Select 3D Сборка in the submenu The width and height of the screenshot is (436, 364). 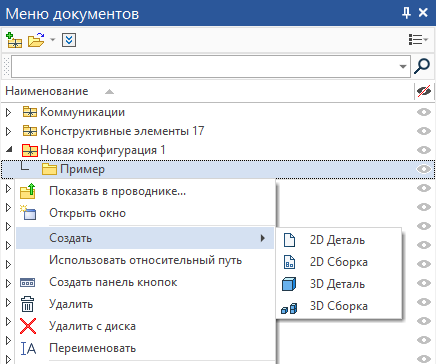click(339, 306)
